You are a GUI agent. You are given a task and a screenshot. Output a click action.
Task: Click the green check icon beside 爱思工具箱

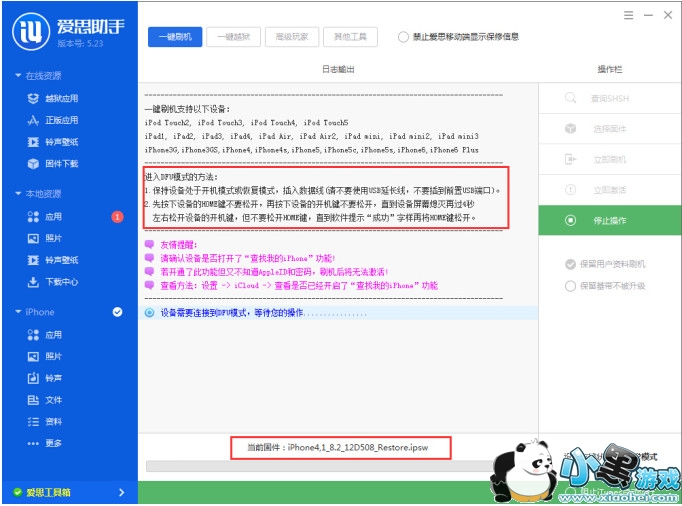[18, 493]
